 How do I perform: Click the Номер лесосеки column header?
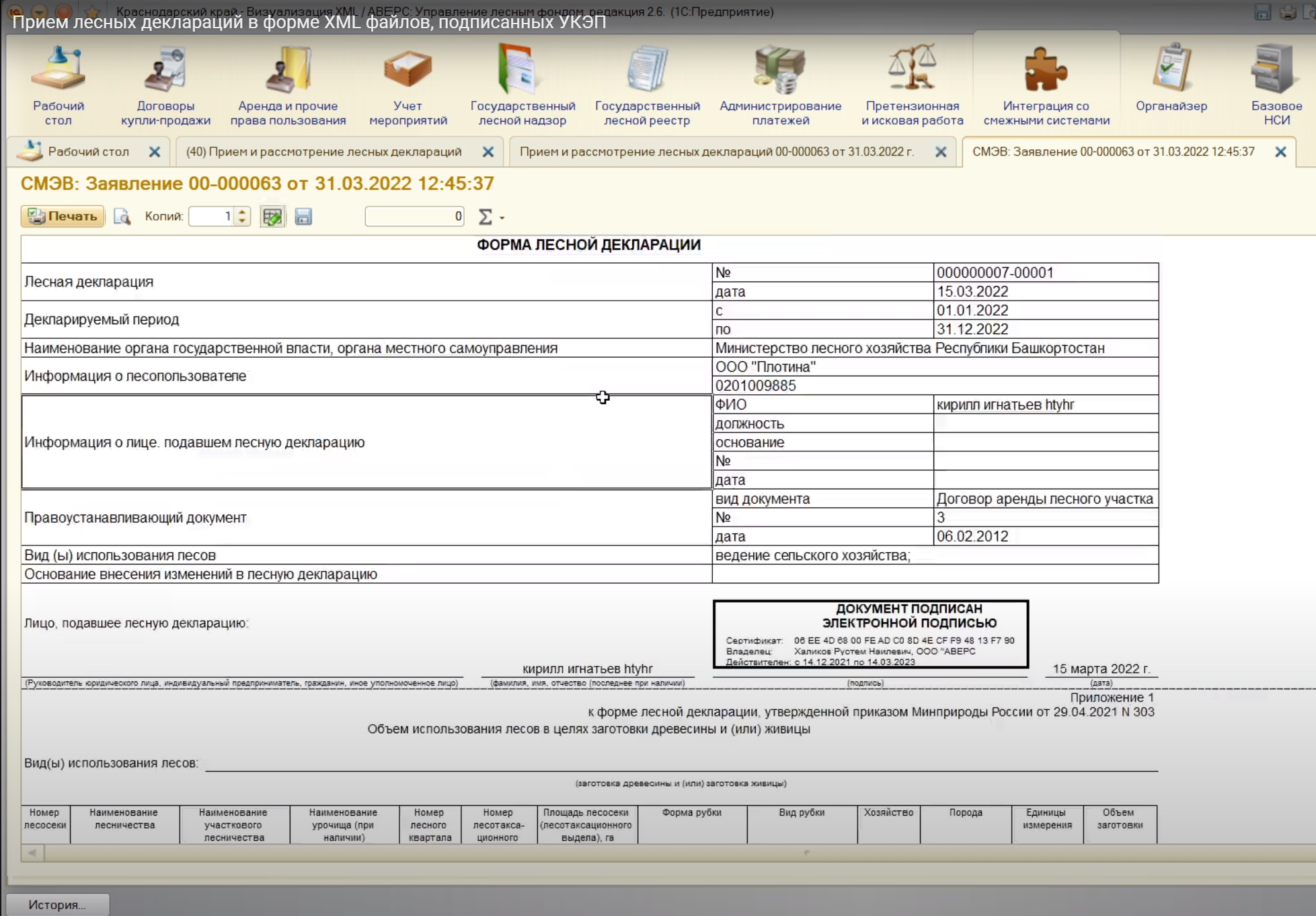(x=45, y=825)
